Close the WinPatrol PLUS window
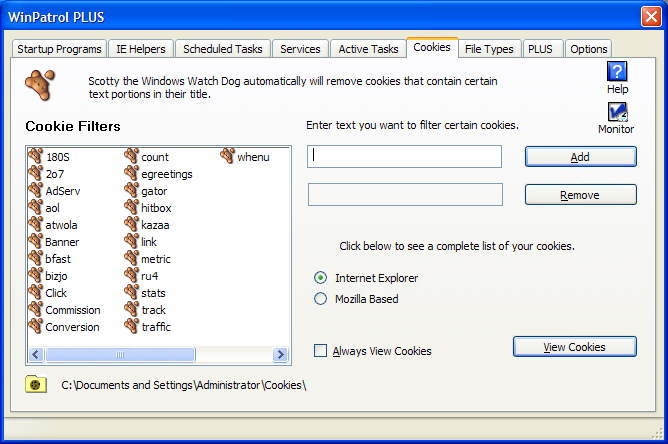Image resolution: width=668 pixels, height=444 pixels. (x=651, y=16)
